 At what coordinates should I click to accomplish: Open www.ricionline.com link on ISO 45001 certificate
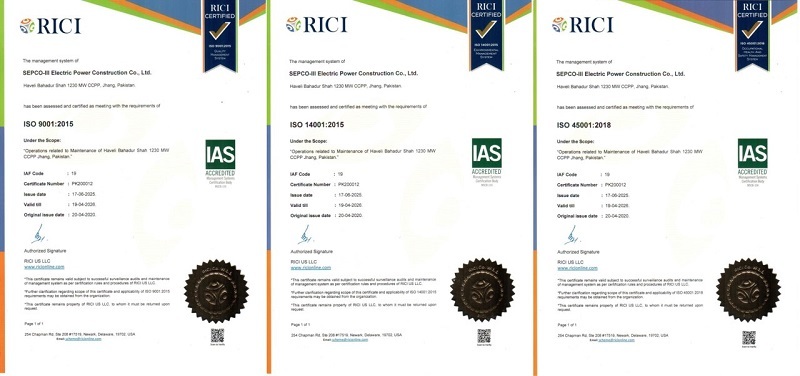coord(578,268)
